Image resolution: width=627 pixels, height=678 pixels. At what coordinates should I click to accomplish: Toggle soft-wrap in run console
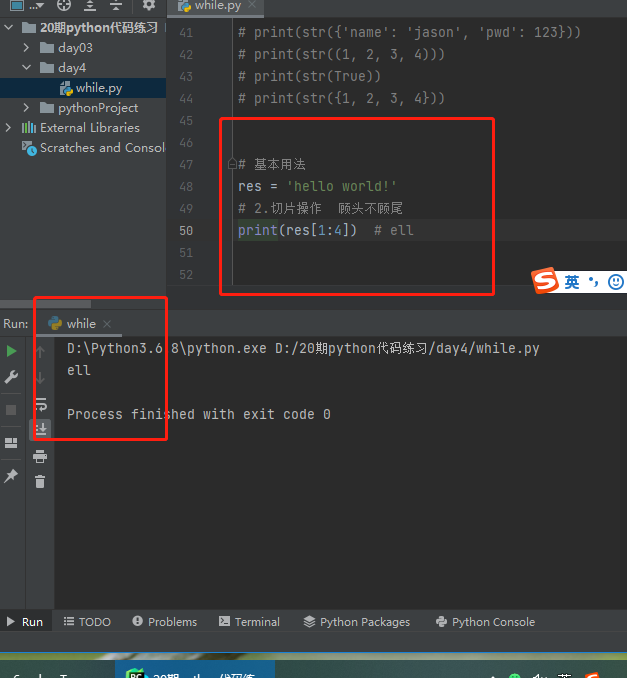(41, 405)
